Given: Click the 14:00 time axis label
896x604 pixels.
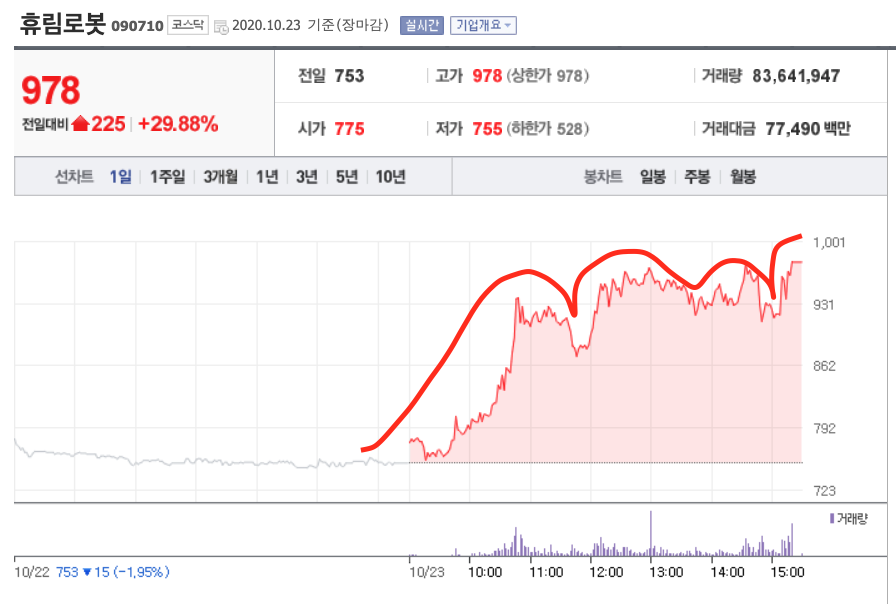Looking at the screenshot, I should tap(727, 572).
